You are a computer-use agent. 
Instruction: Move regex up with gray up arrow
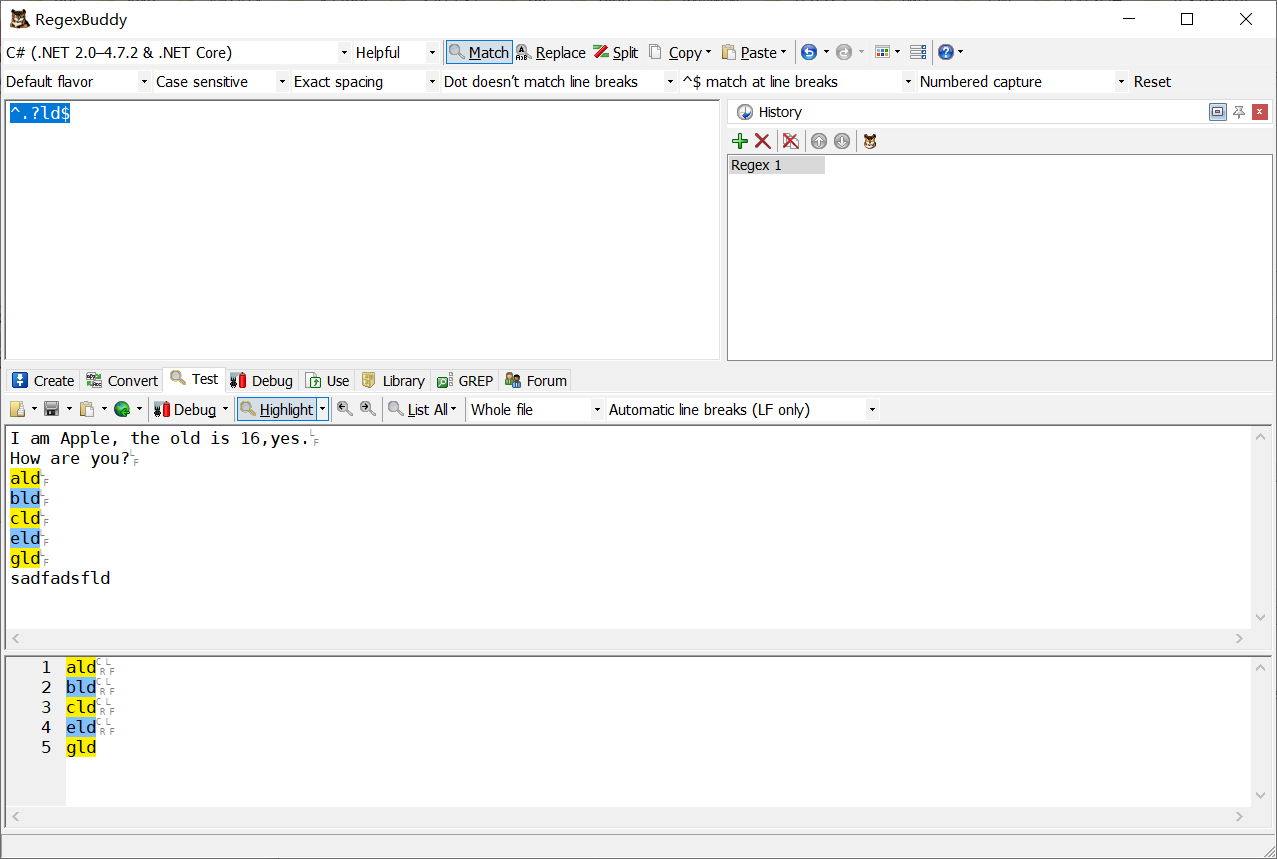(x=819, y=141)
